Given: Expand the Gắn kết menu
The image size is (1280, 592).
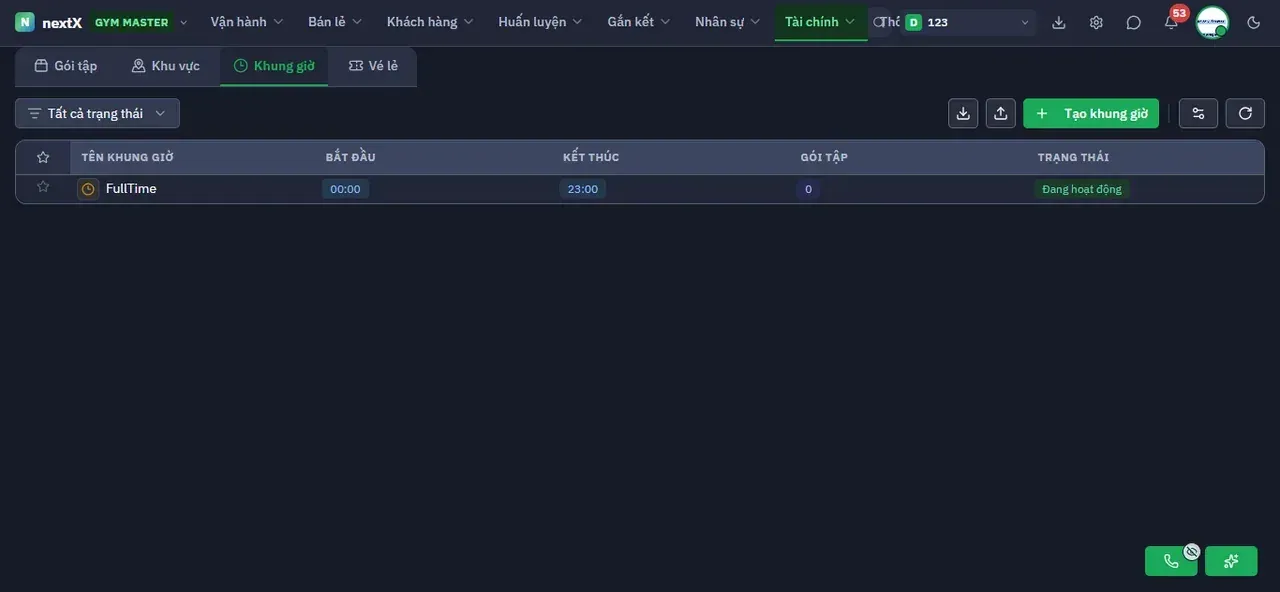Looking at the screenshot, I should pyautogui.click(x=639, y=22).
